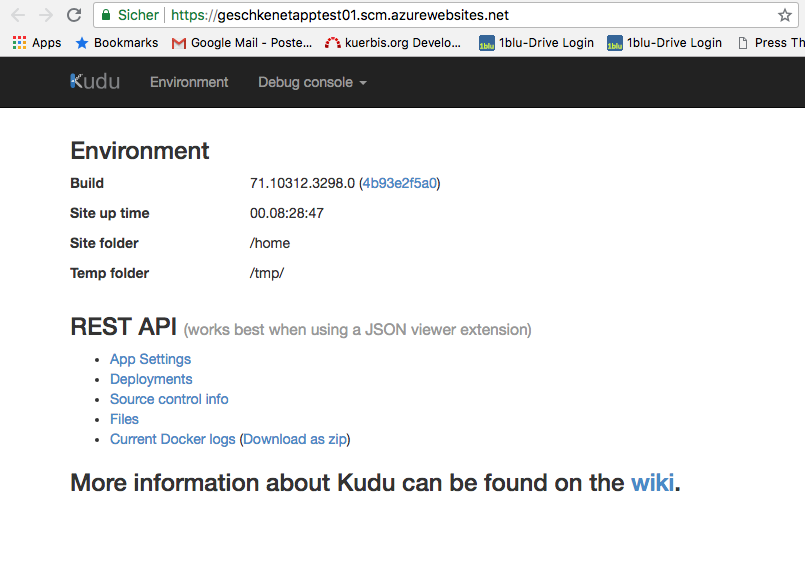
Task: Click the REST API heading
Action: coord(123,327)
